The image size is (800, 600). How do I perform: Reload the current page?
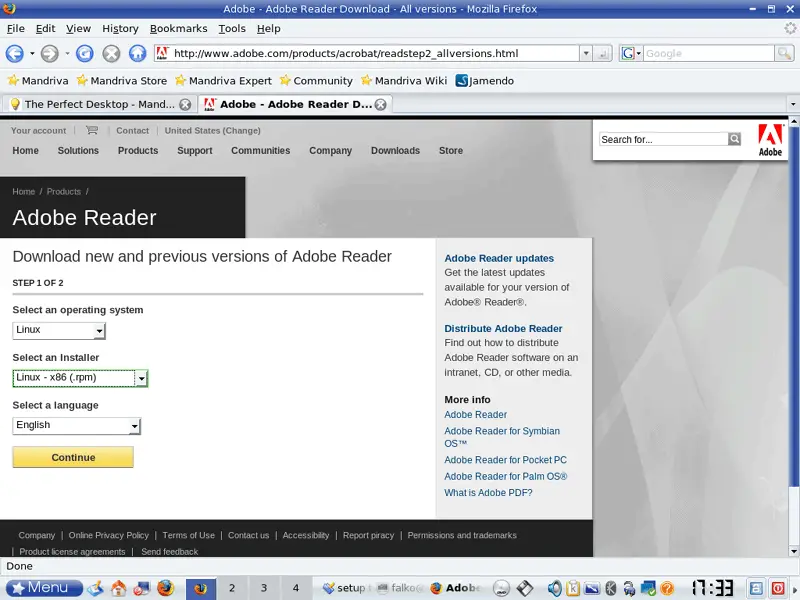pos(85,53)
